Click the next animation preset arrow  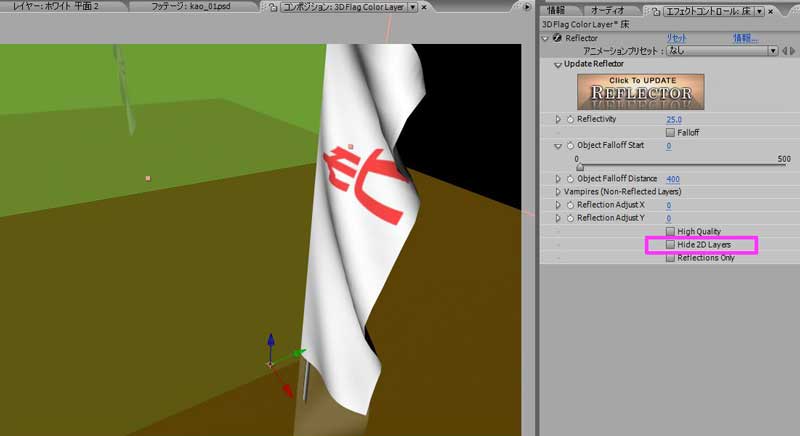click(x=793, y=51)
